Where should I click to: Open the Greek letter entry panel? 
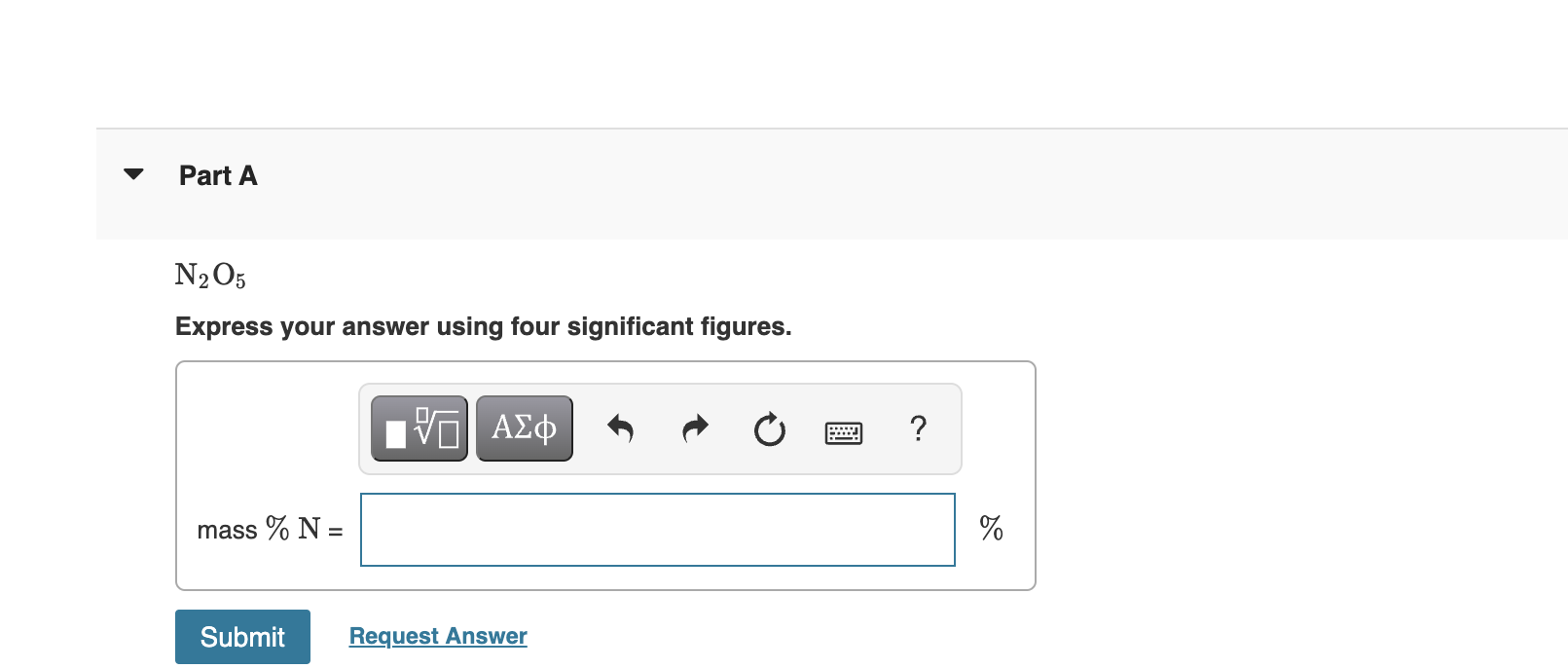pyautogui.click(x=523, y=427)
